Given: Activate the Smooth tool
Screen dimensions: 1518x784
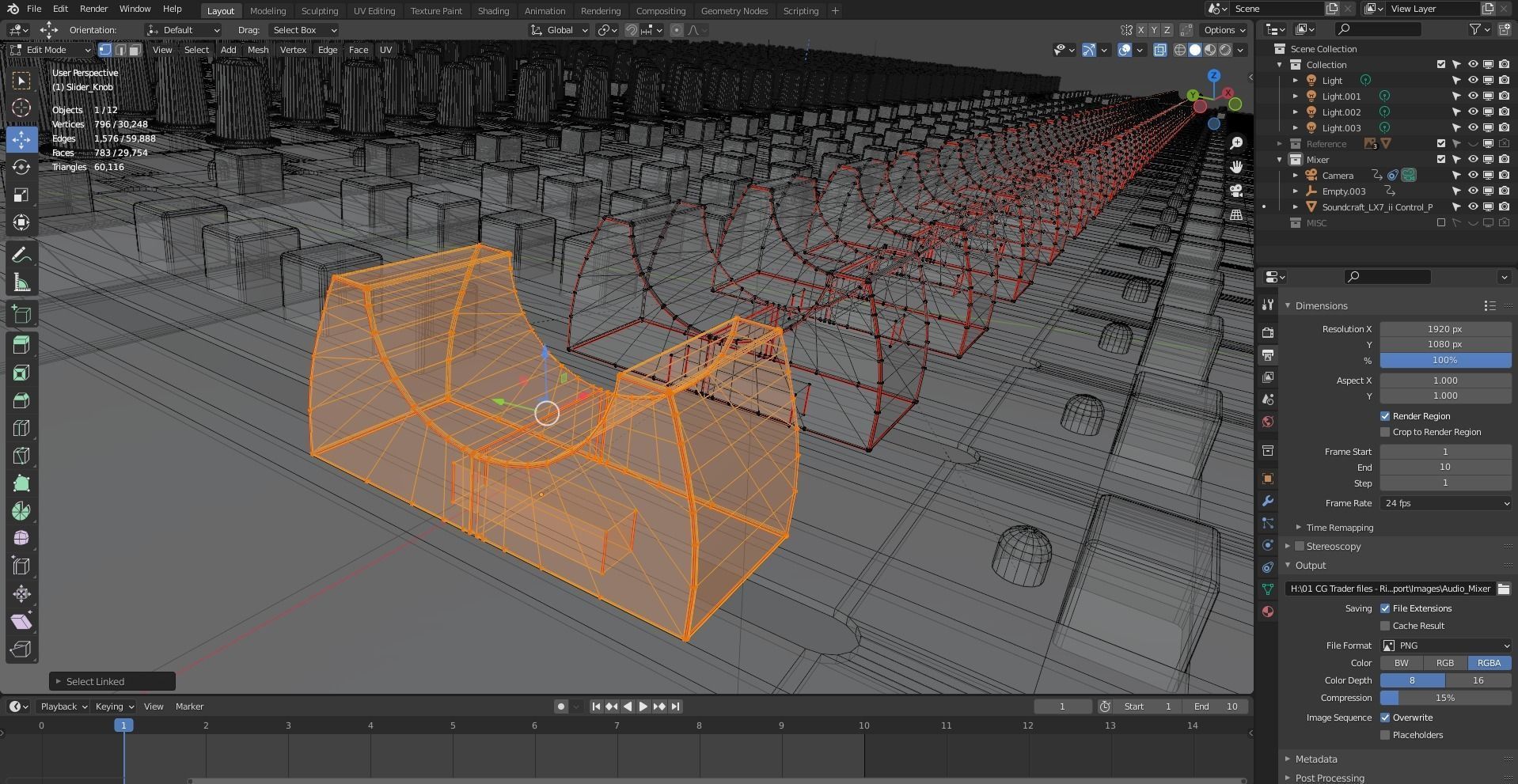Looking at the screenshot, I should [x=21, y=539].
